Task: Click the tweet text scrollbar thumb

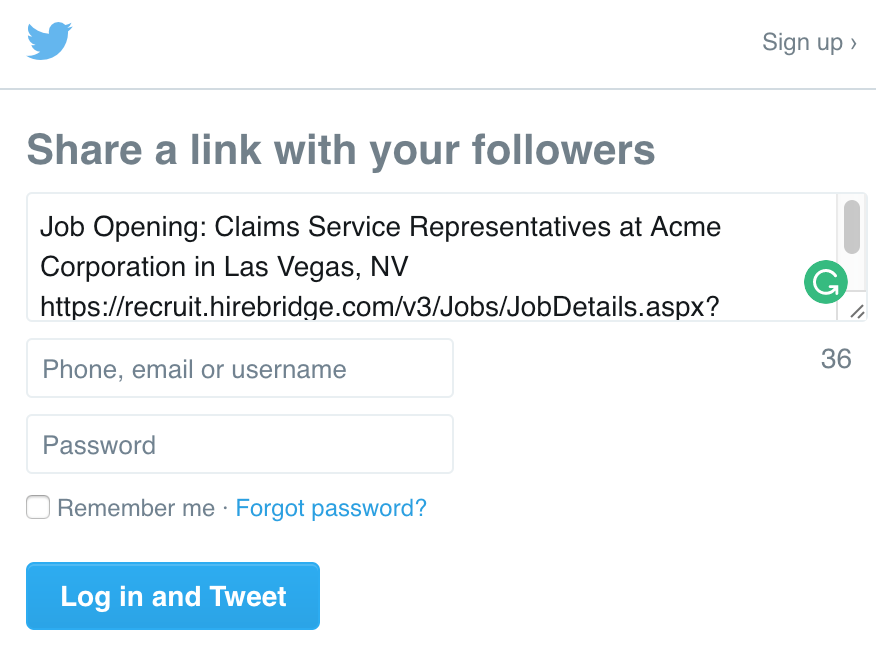Action: [x=852, y=226]
